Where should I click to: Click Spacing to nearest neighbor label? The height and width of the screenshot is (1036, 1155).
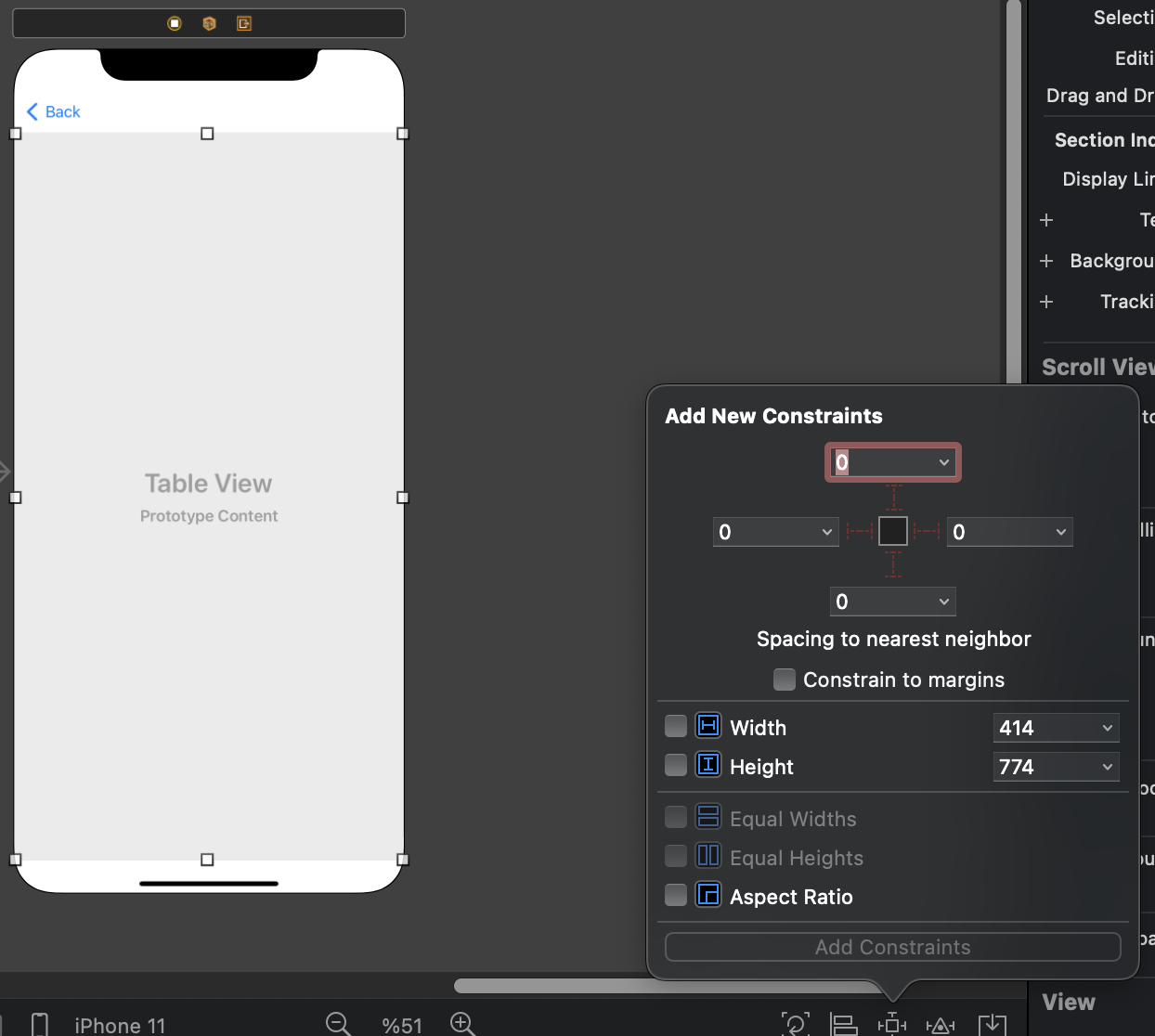pos(894,639)
